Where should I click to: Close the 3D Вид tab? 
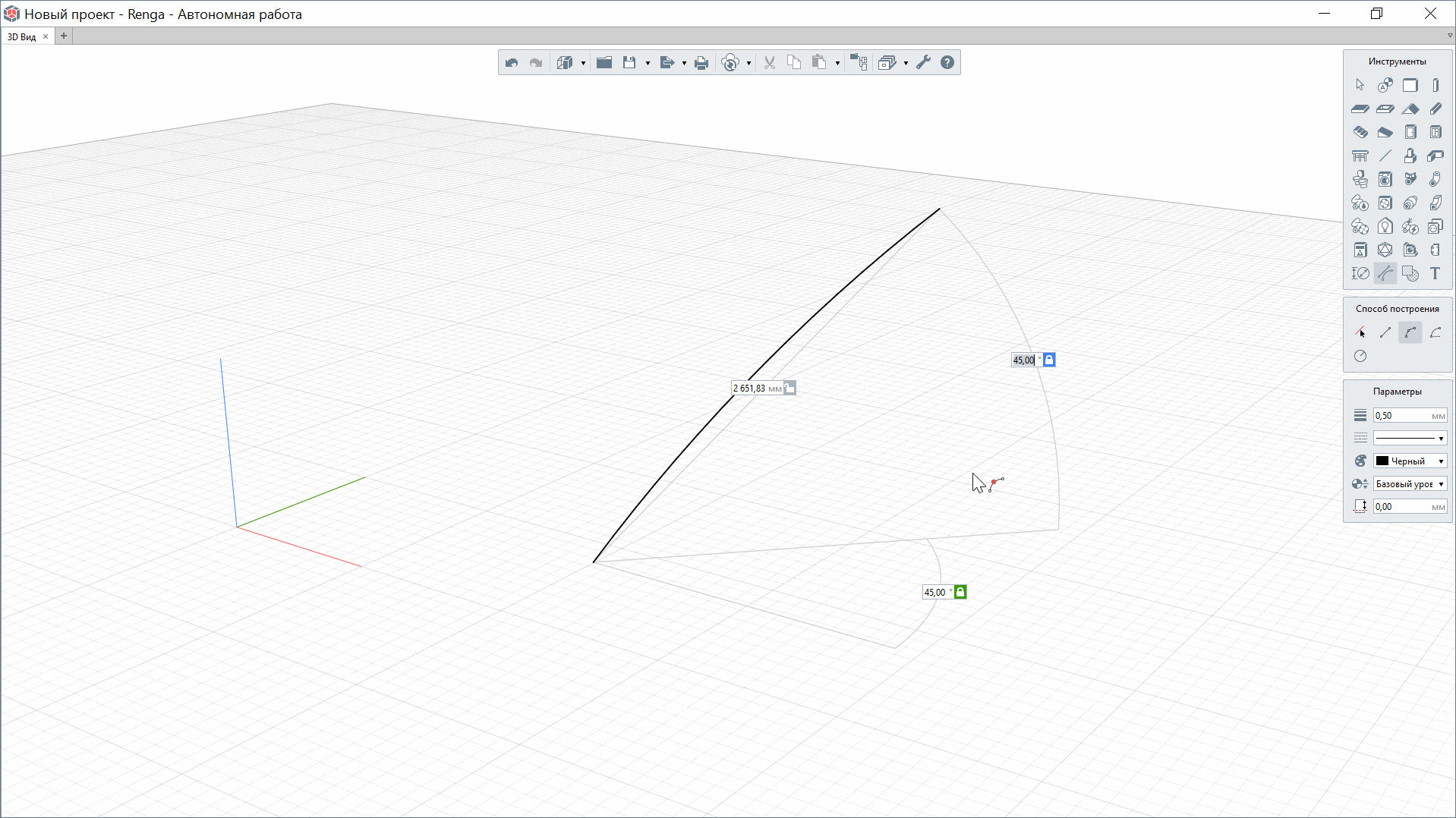[46, 36]
